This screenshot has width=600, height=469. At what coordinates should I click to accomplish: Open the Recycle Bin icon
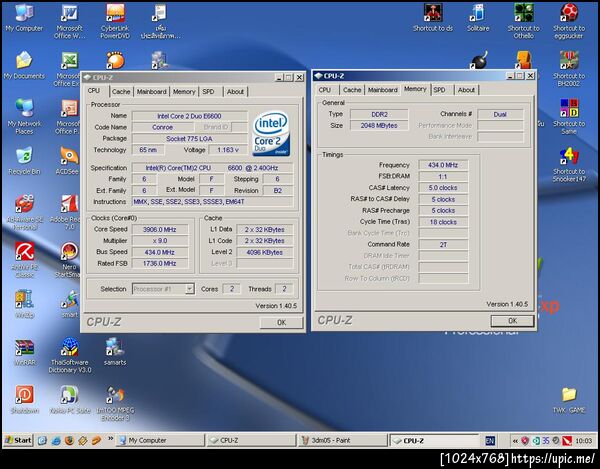22,157
